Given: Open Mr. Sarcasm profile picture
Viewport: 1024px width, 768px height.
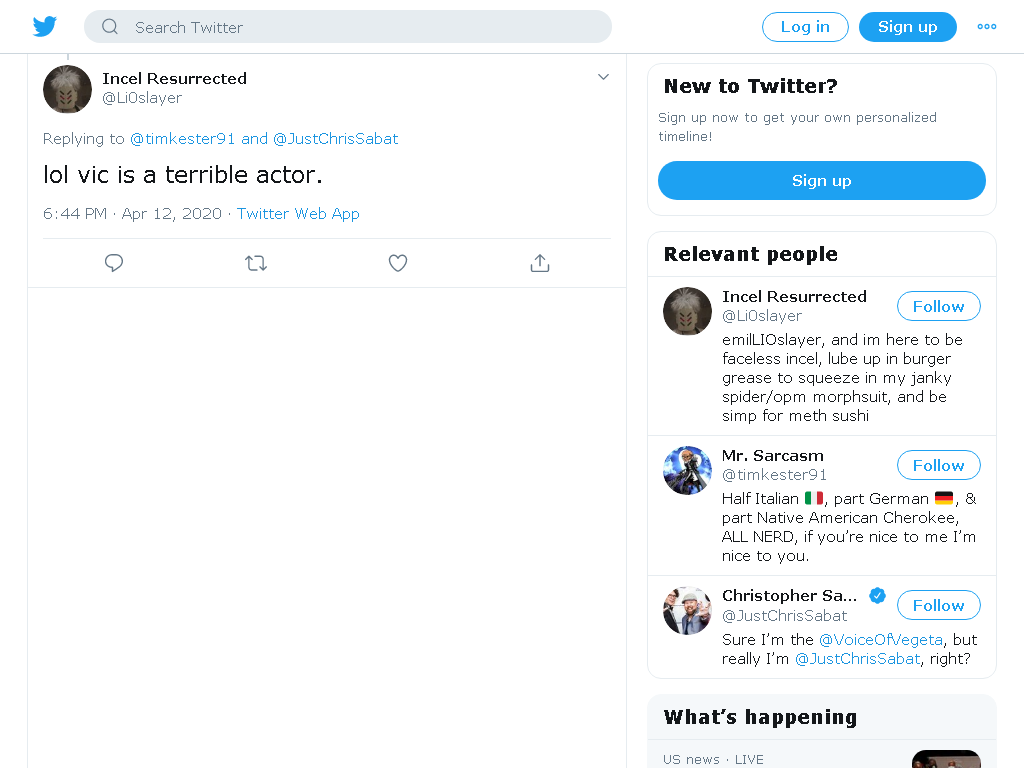Looking at the screenshot, I should (x=687, y=470).
